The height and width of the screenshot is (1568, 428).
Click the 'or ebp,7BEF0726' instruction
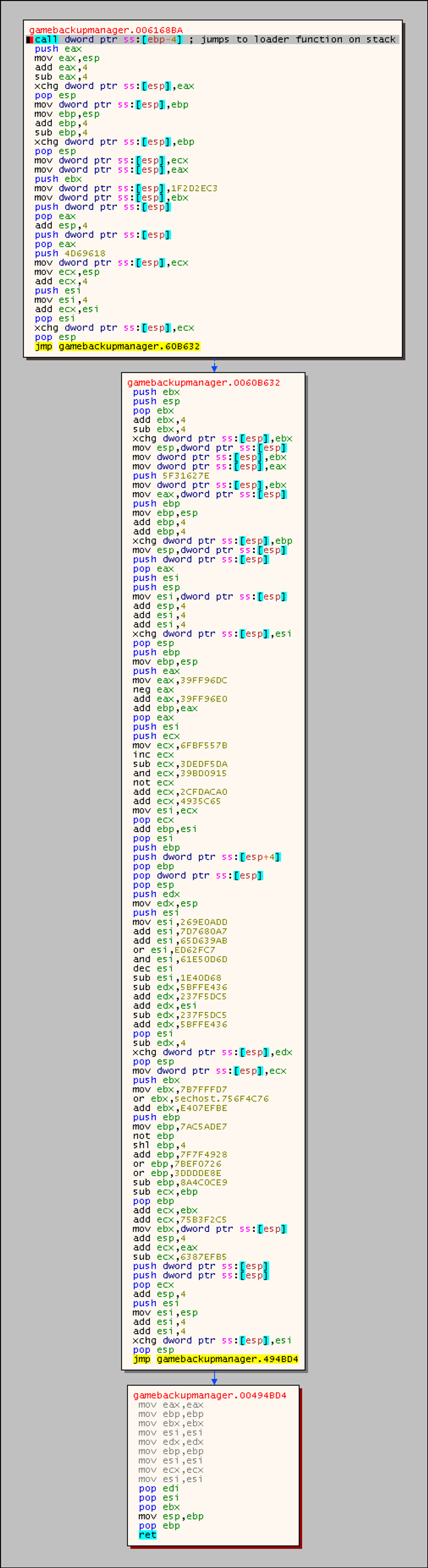click(177, 1164)
